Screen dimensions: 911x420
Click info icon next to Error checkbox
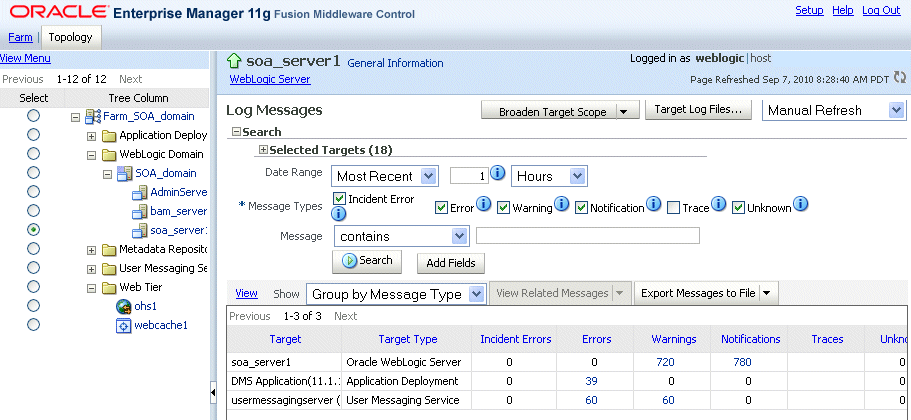pyautogui.click(x=484, y=204)
